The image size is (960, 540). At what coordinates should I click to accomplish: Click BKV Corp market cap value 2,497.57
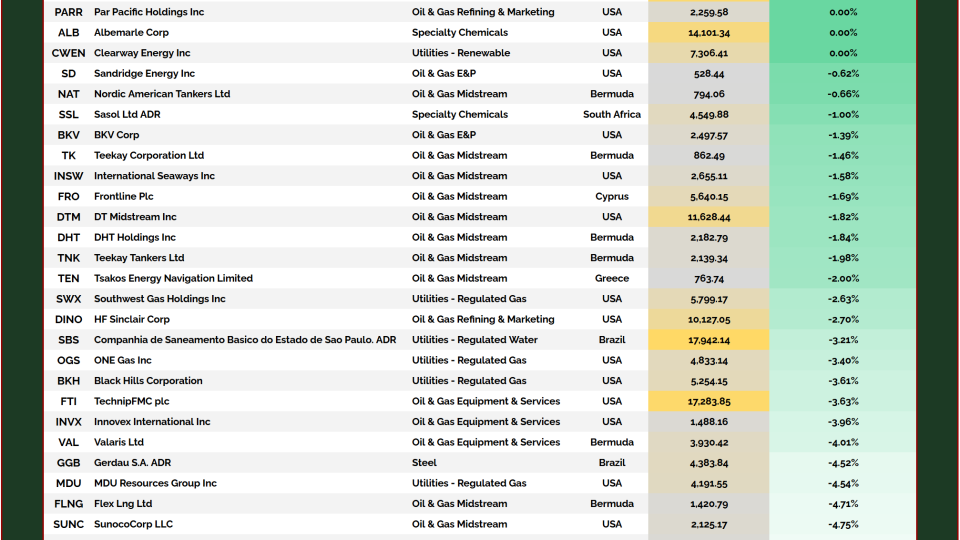[x=708, y=135]
